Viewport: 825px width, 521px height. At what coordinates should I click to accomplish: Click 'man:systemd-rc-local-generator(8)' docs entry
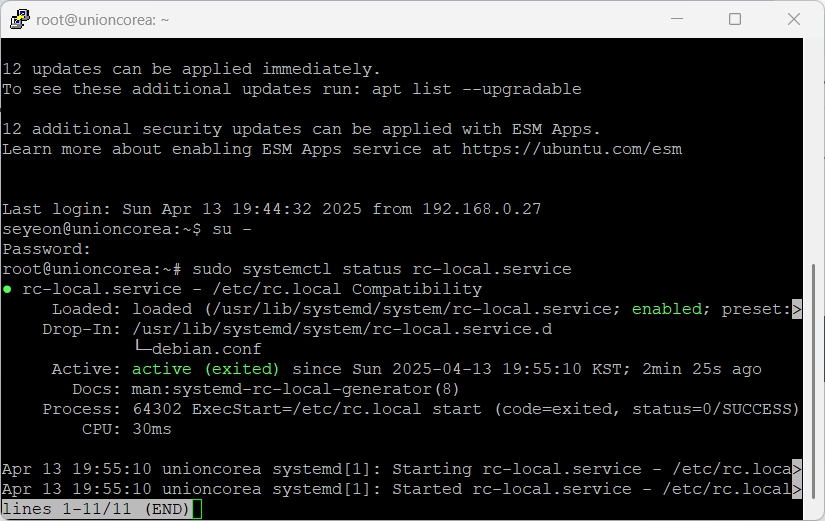[x=295, y=389]
